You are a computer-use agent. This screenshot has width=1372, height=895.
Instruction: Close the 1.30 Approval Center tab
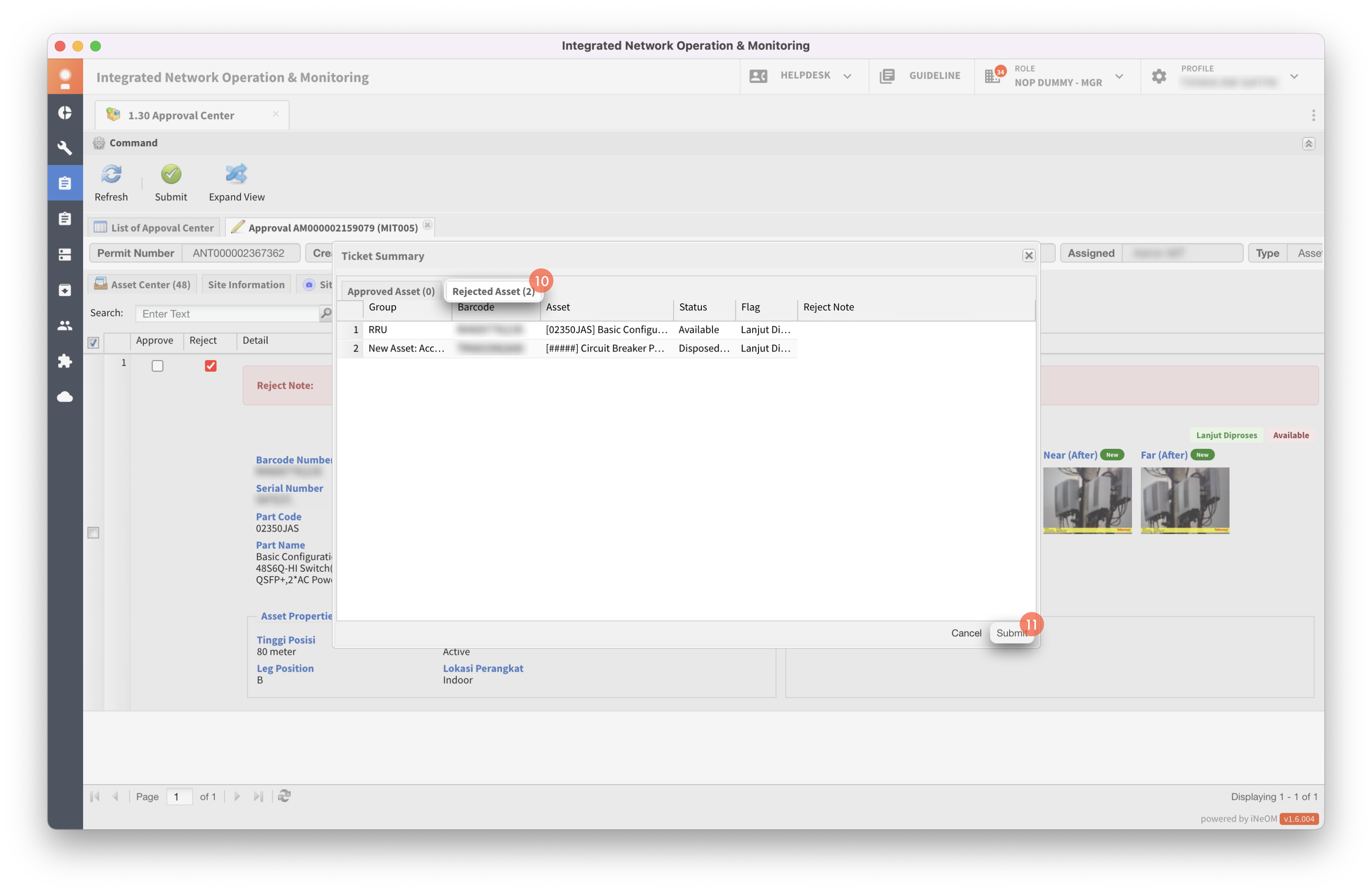coord(275,114)
